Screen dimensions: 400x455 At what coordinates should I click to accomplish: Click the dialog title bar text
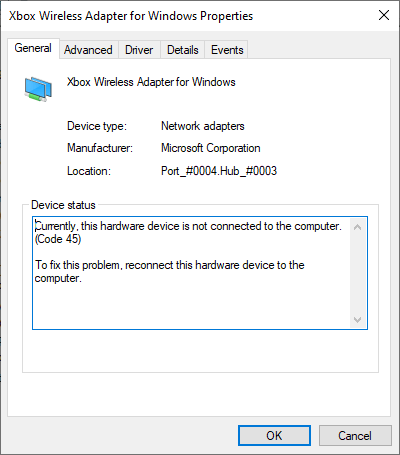coord(131,16)
